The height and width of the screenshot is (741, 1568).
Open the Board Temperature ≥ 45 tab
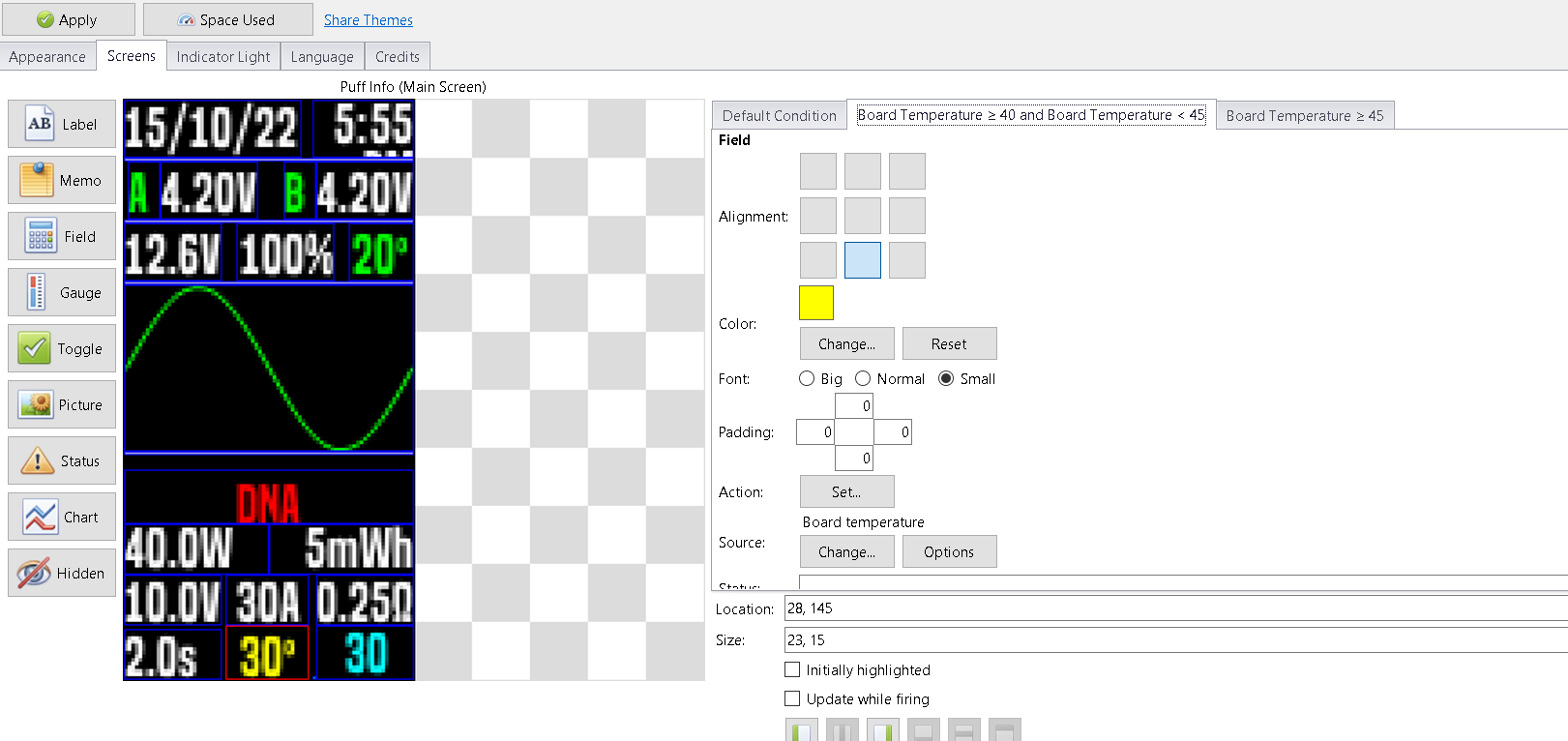(1304, 116)
